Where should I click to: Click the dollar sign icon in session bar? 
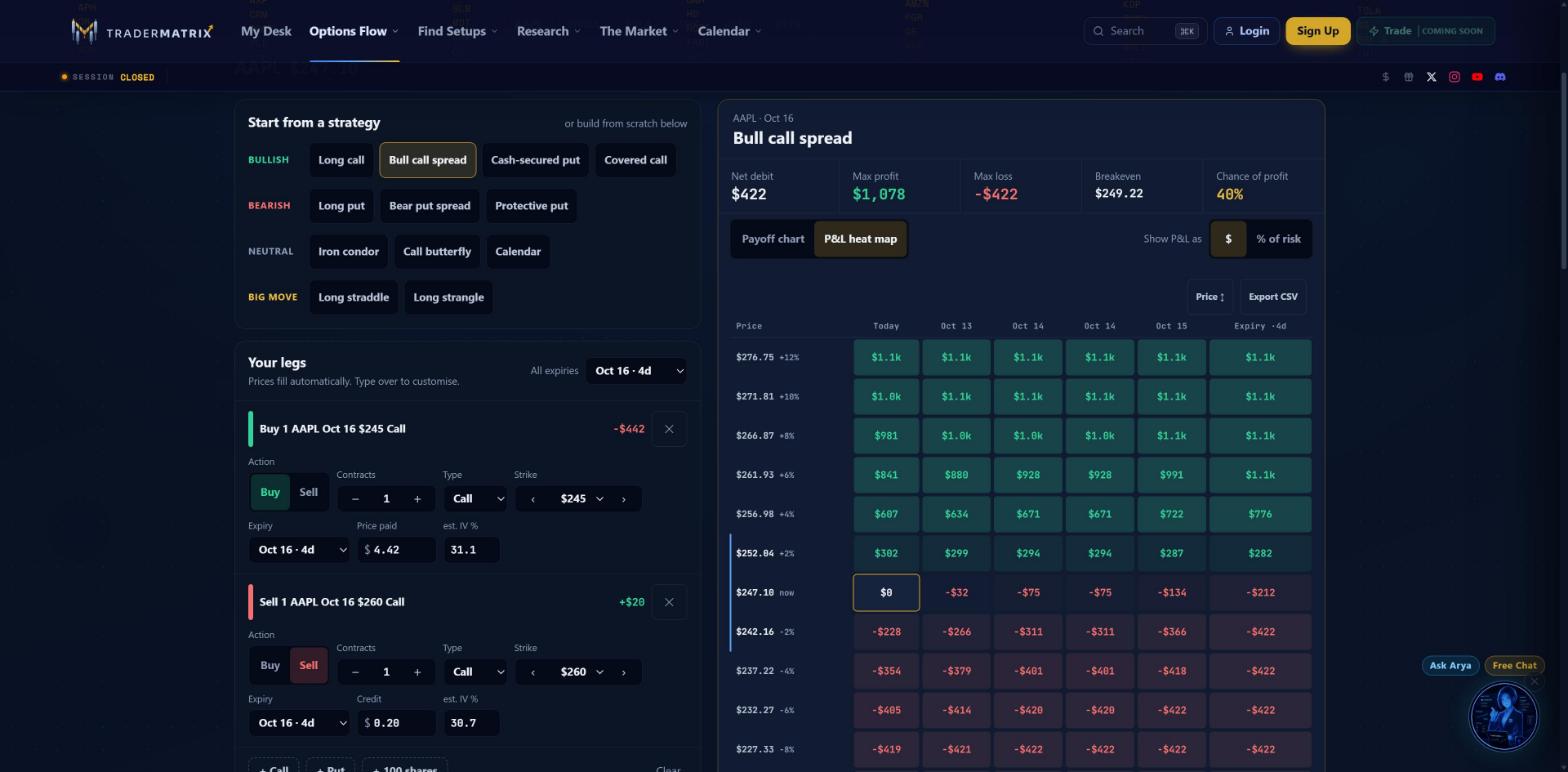(x=1385, y=77)
